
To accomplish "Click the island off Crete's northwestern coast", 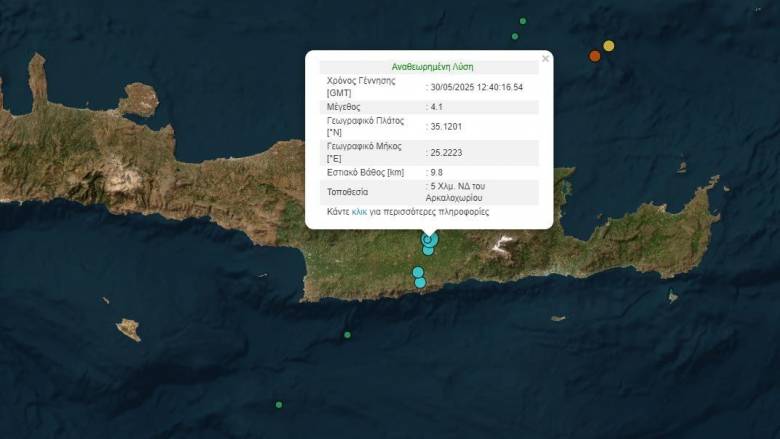I will [137, 100].
